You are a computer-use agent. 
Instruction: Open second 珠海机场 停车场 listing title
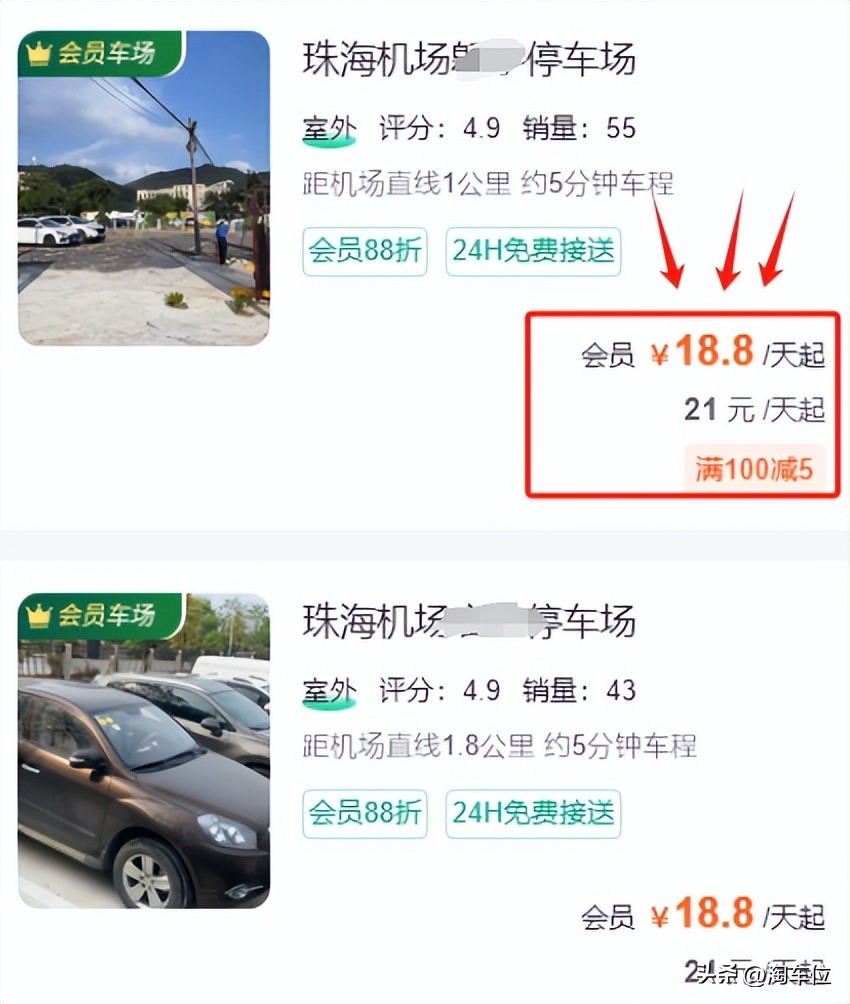coord(469,621)
